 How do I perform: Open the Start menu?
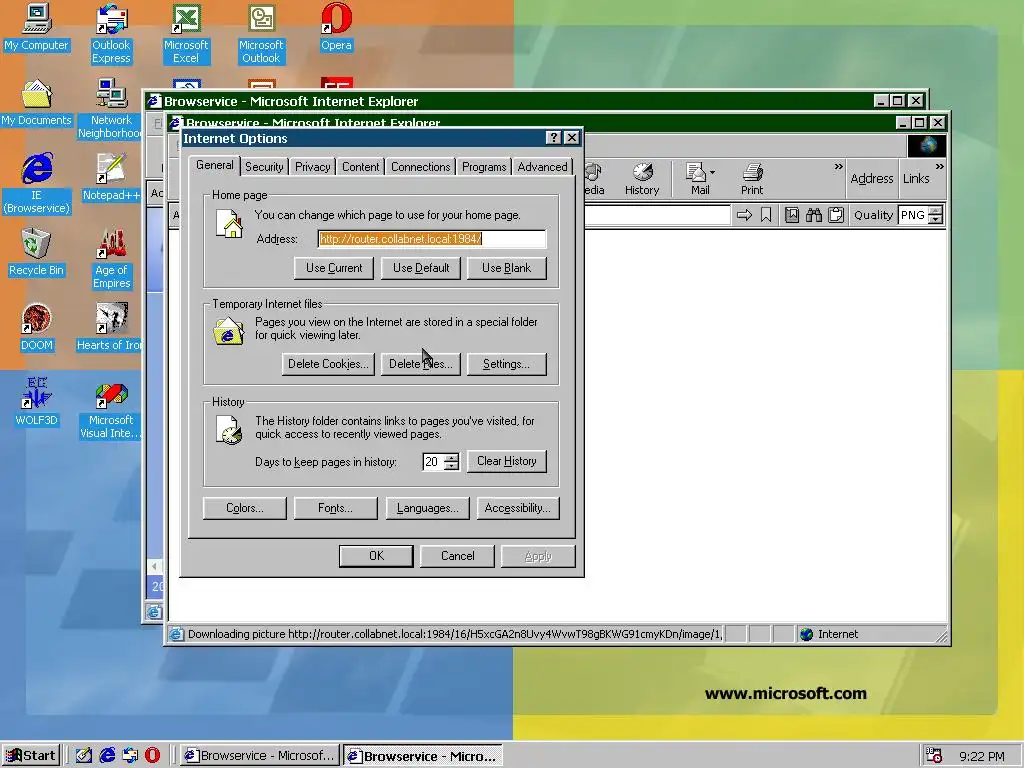point(31,755)
